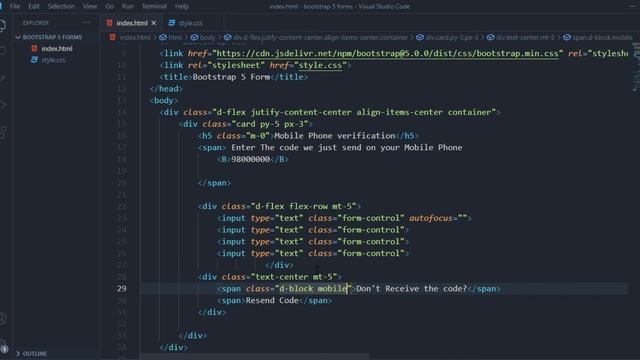Follow the bootstrap.min.css CDN link
This screenshot has height=360, width=640.
coord(387,53)
